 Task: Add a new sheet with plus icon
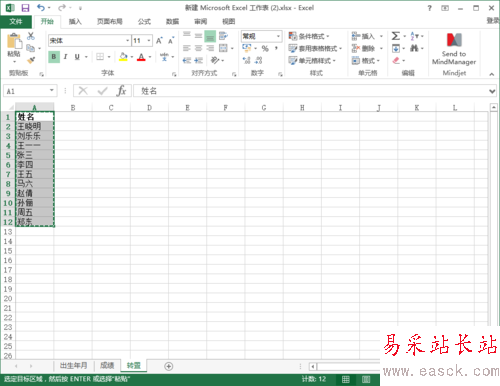point(169,366)
